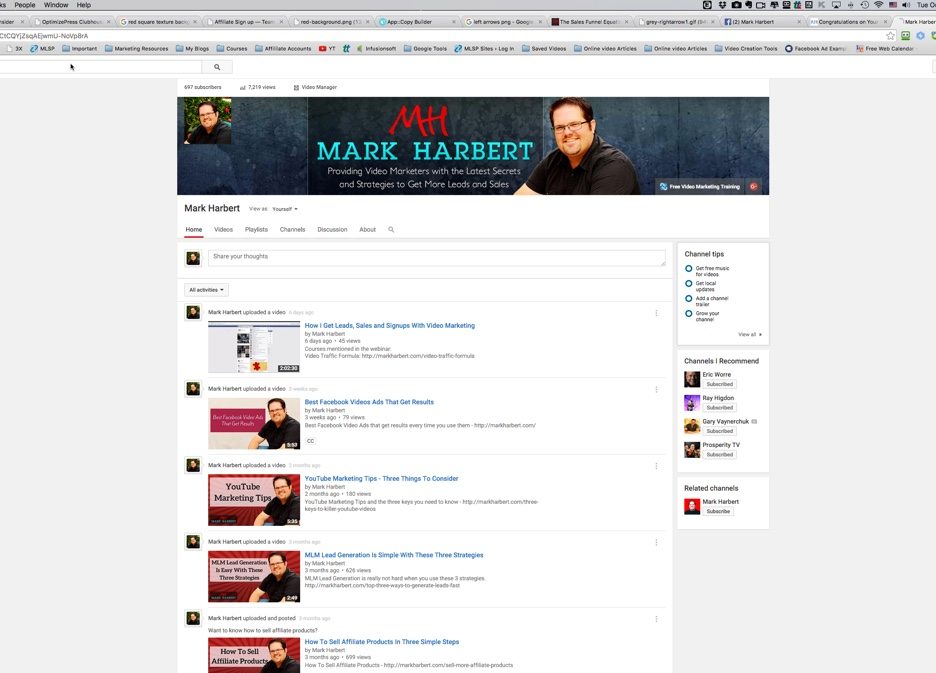Click Eric Worre's channel avatar
The image size is (936, 673).
coord(692,379)
